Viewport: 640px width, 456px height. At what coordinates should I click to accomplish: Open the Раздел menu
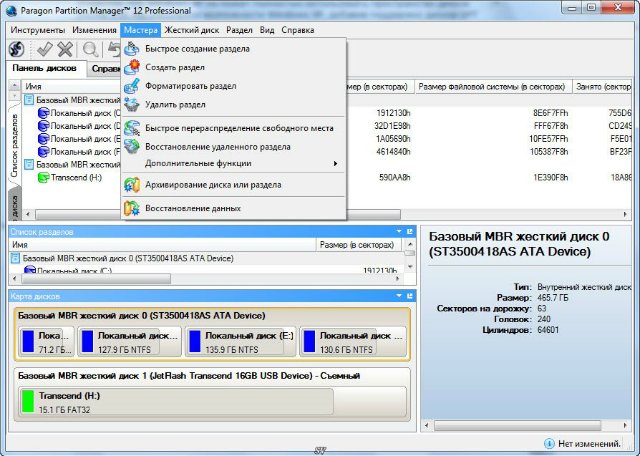(239, 30)
